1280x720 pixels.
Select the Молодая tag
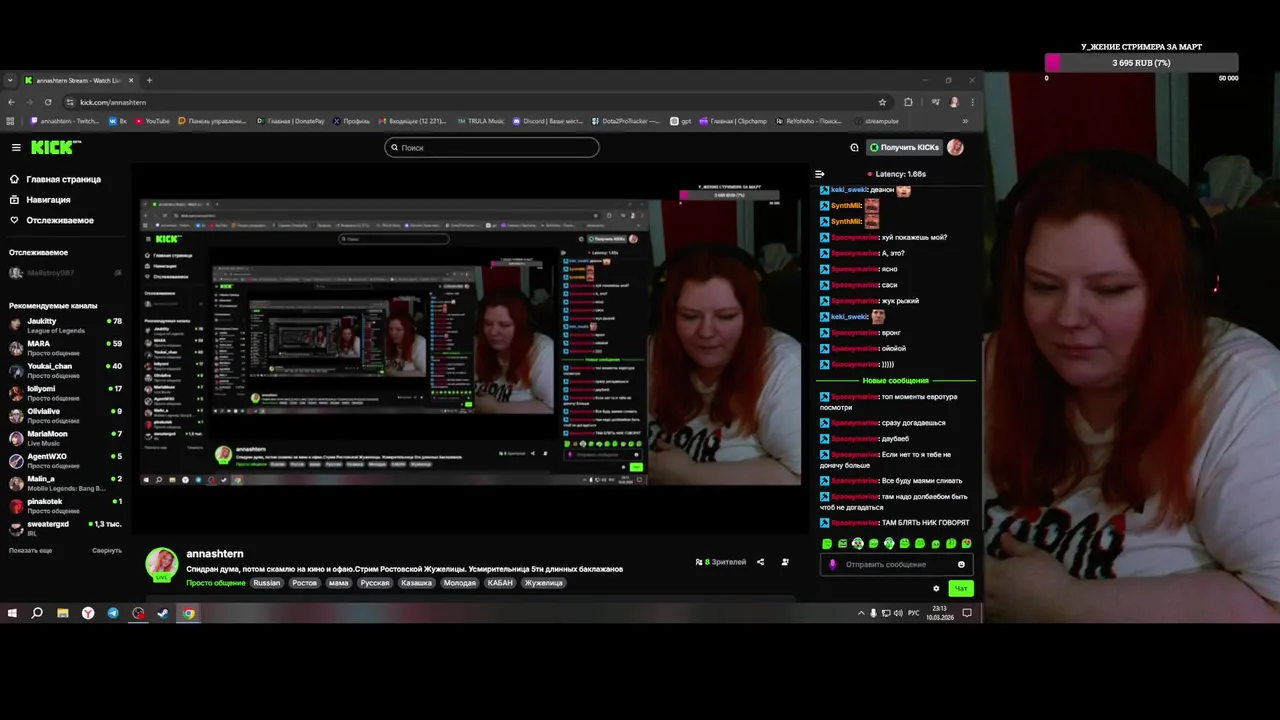click(x=460, y=583)
